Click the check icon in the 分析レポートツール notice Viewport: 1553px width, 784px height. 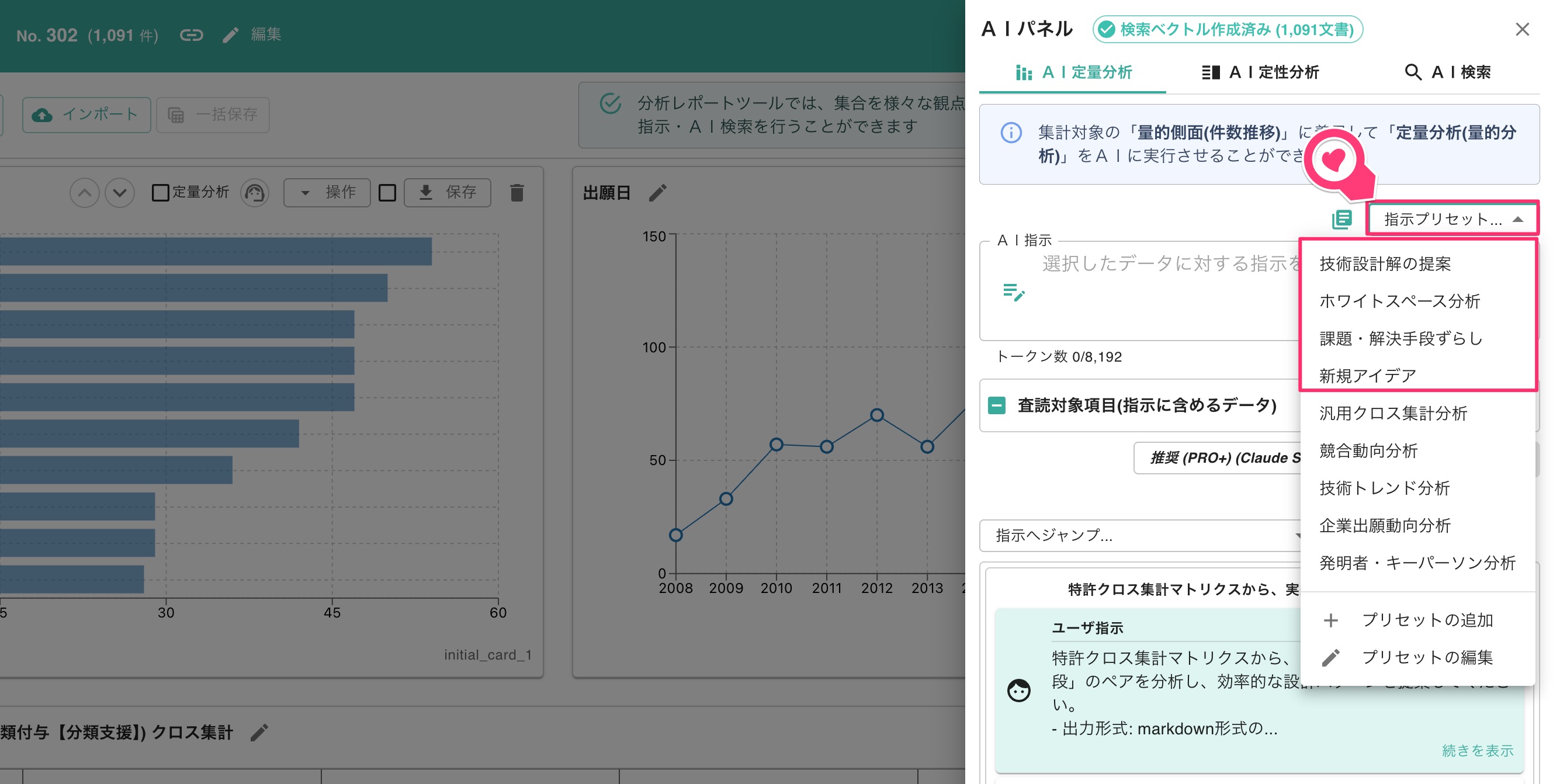[x=610, y=103]
